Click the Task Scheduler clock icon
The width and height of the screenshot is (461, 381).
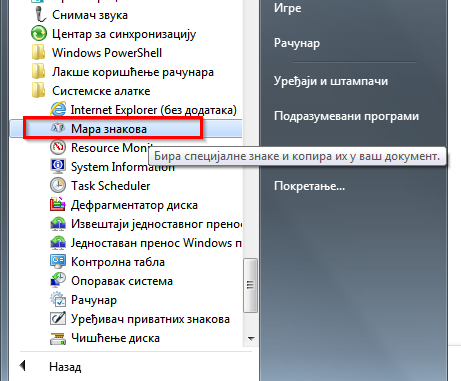[58, 185]
